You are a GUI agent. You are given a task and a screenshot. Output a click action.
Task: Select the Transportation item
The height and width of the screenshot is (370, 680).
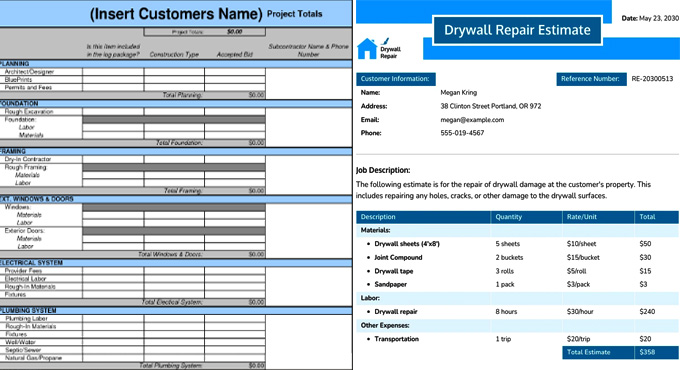(x=396, y=339)
